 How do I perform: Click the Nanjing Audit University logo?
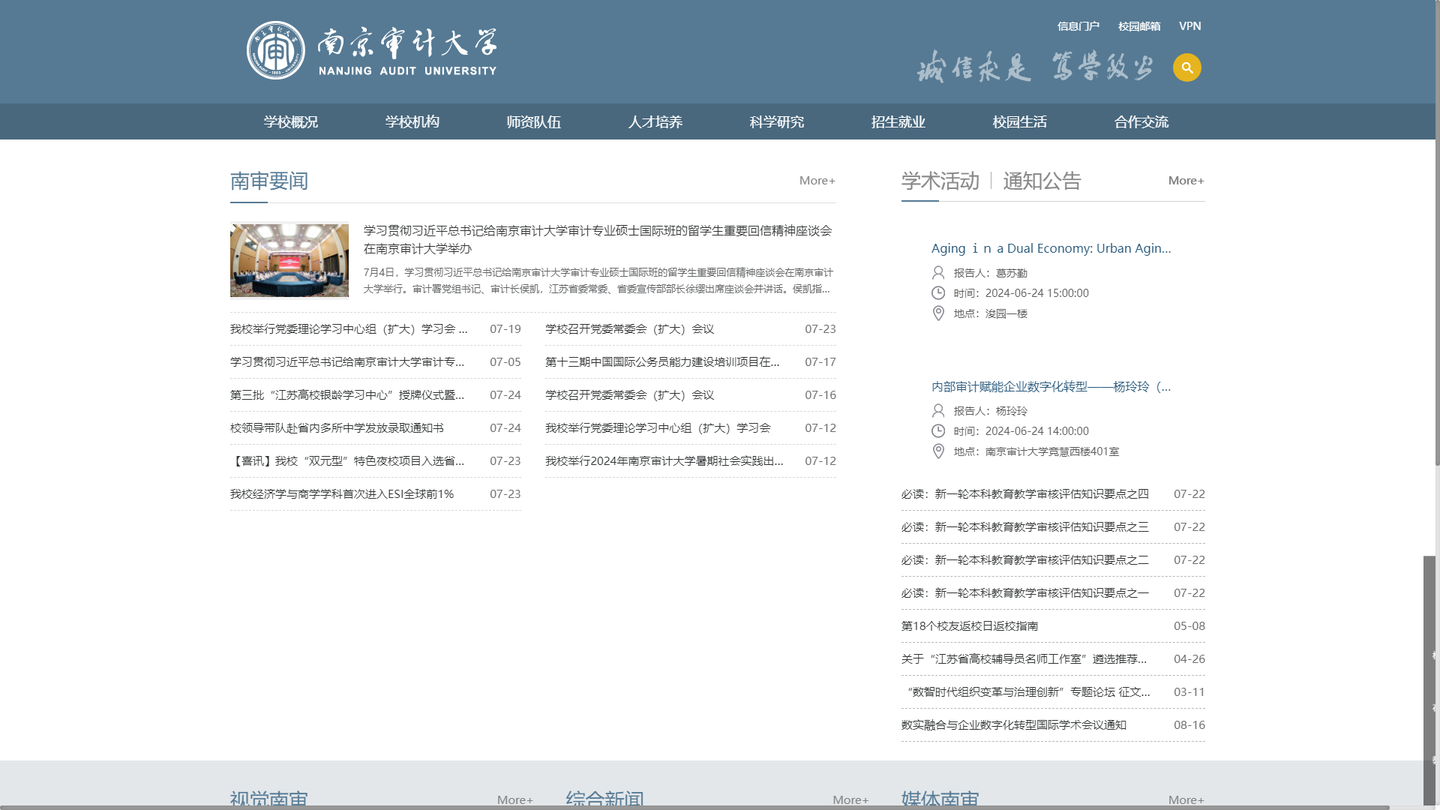pos(372,50)
